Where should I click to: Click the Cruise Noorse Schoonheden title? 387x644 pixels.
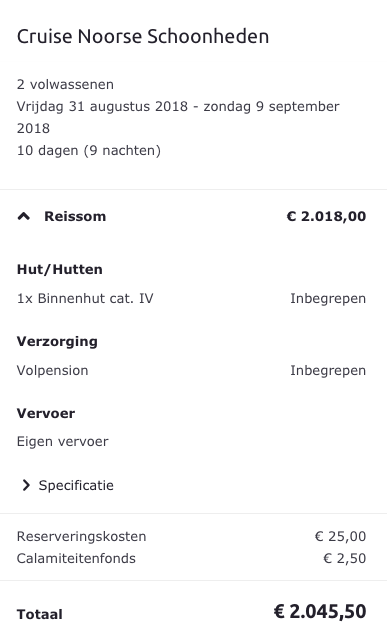tap(143, 36)
